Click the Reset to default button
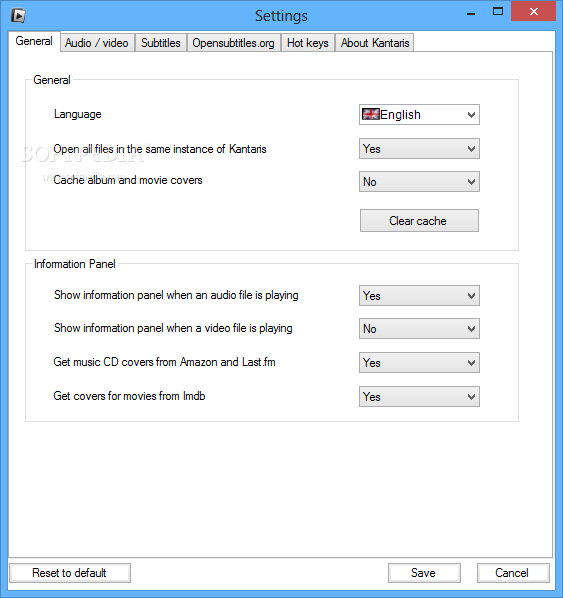Screen dimensions: 563x598 70,573
